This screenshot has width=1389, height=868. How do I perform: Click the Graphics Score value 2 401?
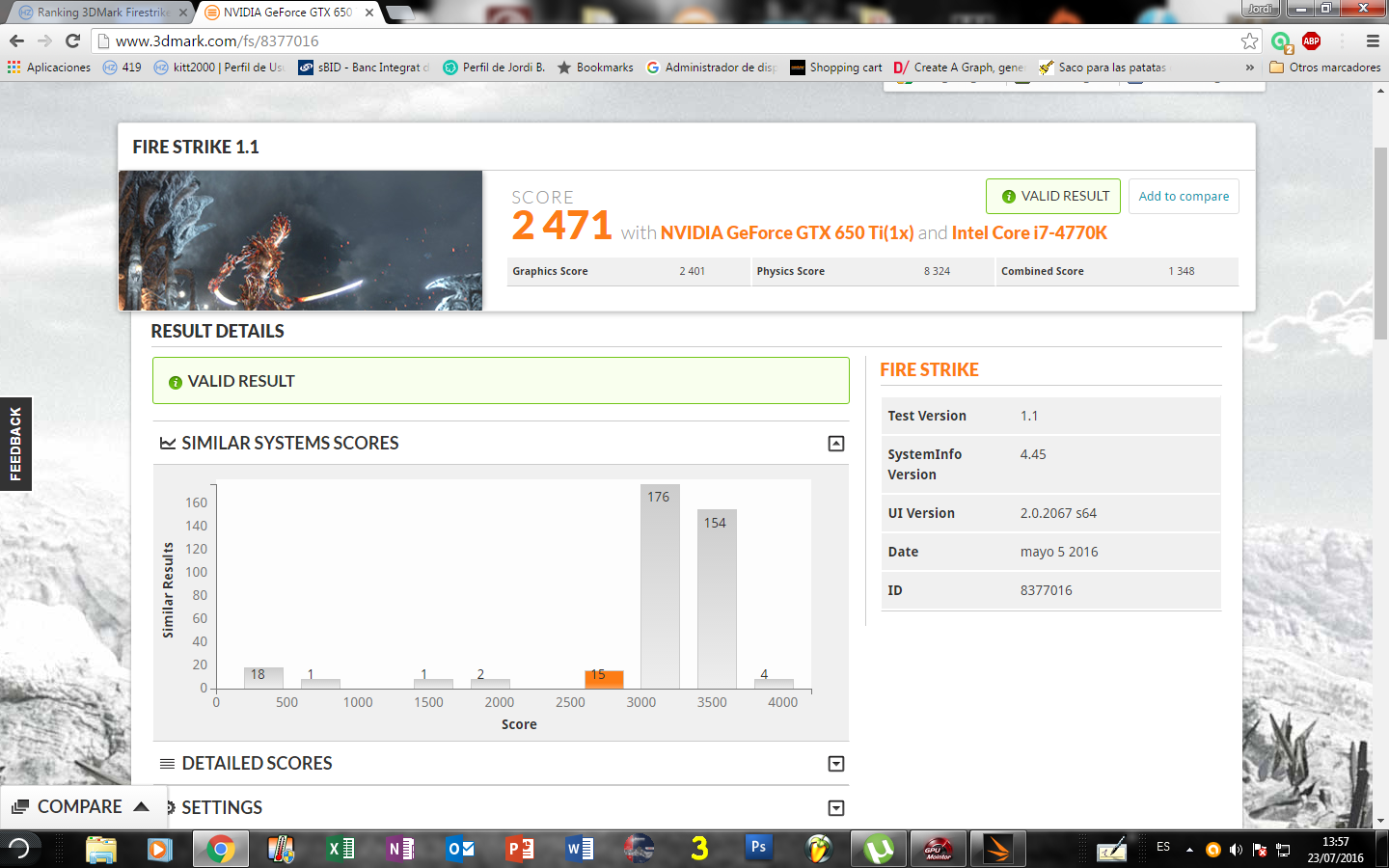coord(692,271)
